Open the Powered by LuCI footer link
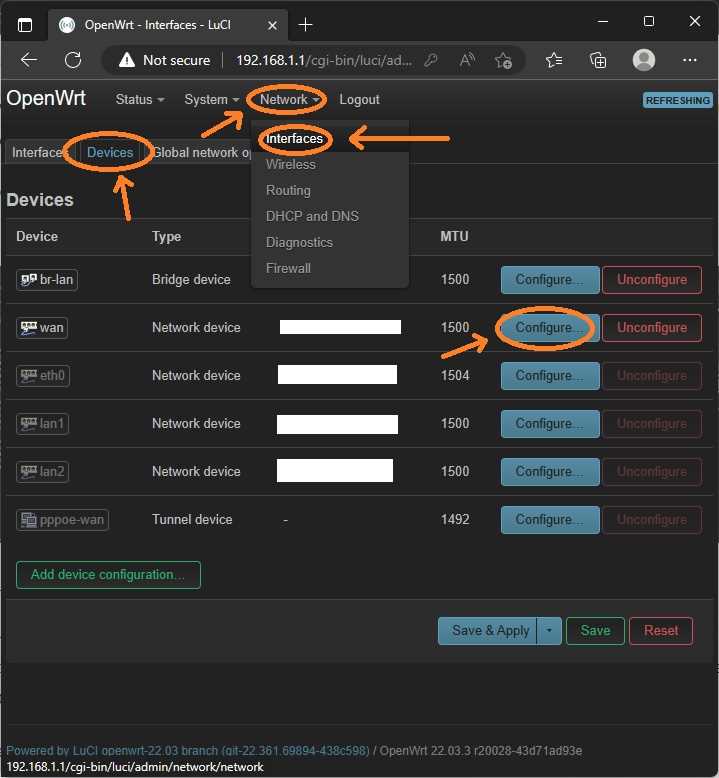This screenshot has width=719, height=778. coord(188,750)
